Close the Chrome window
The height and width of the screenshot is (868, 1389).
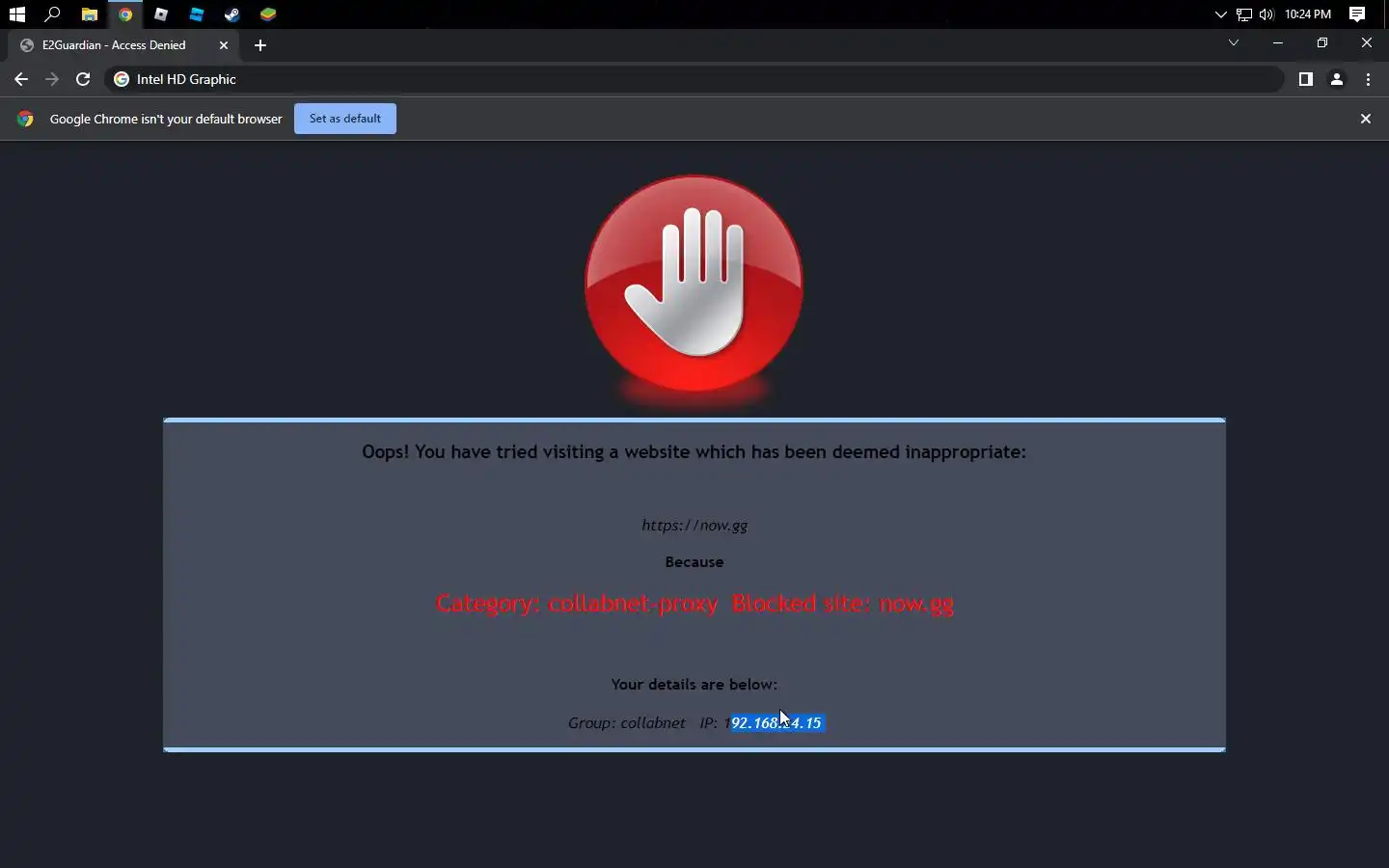[1367, 42]
